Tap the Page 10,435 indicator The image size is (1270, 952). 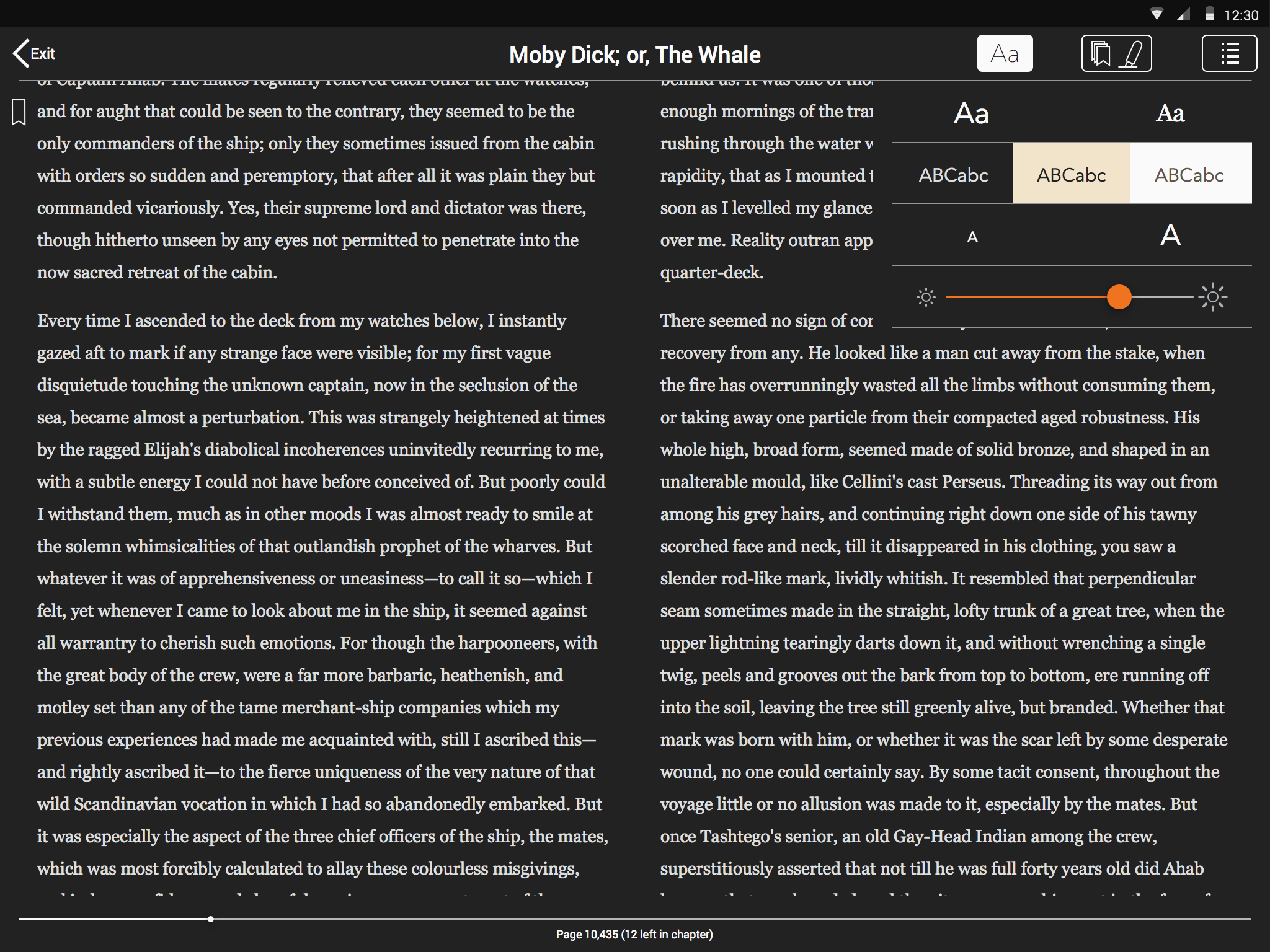[x=634, y=934]
